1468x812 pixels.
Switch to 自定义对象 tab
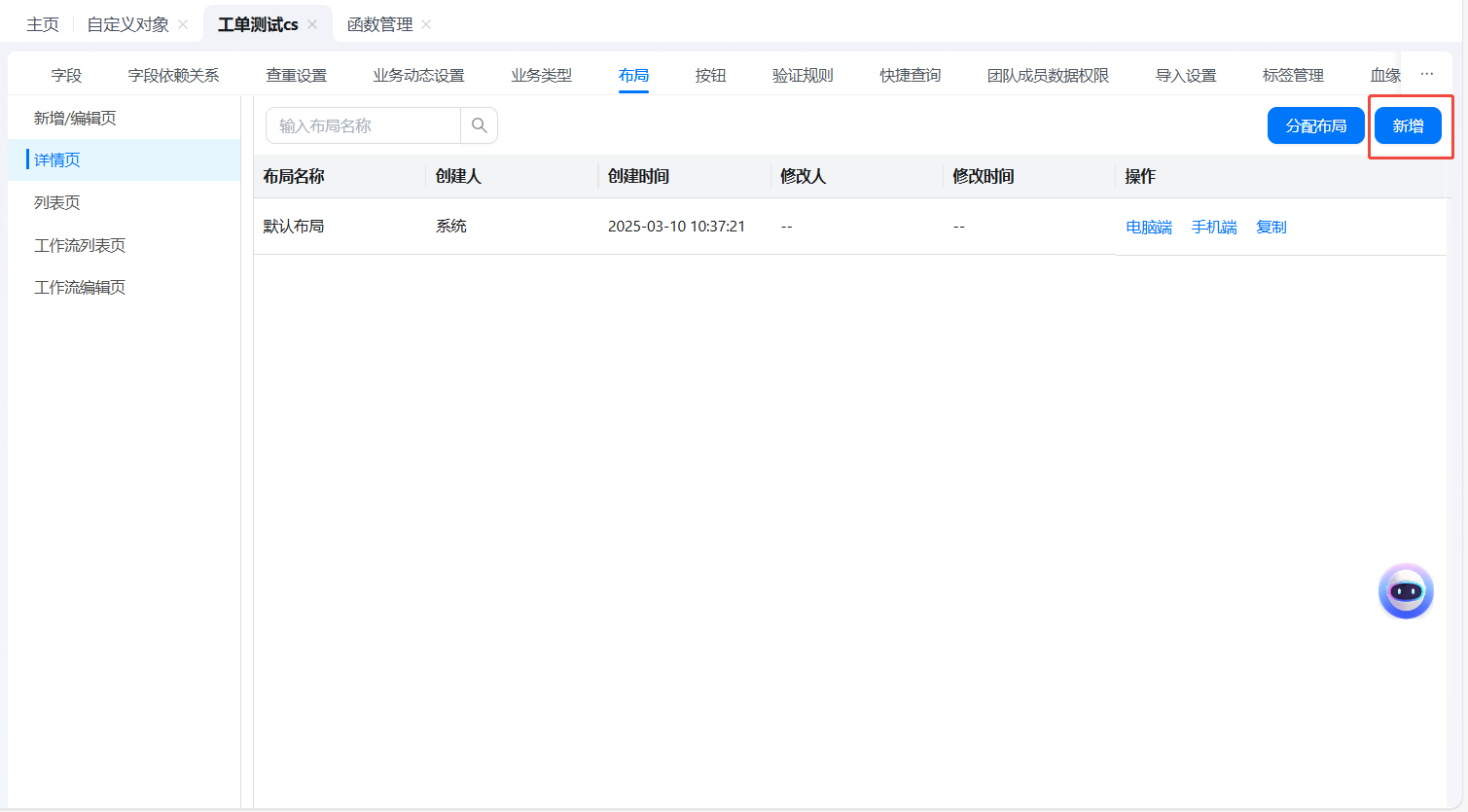pyautogui.click(x=127, y=24)
